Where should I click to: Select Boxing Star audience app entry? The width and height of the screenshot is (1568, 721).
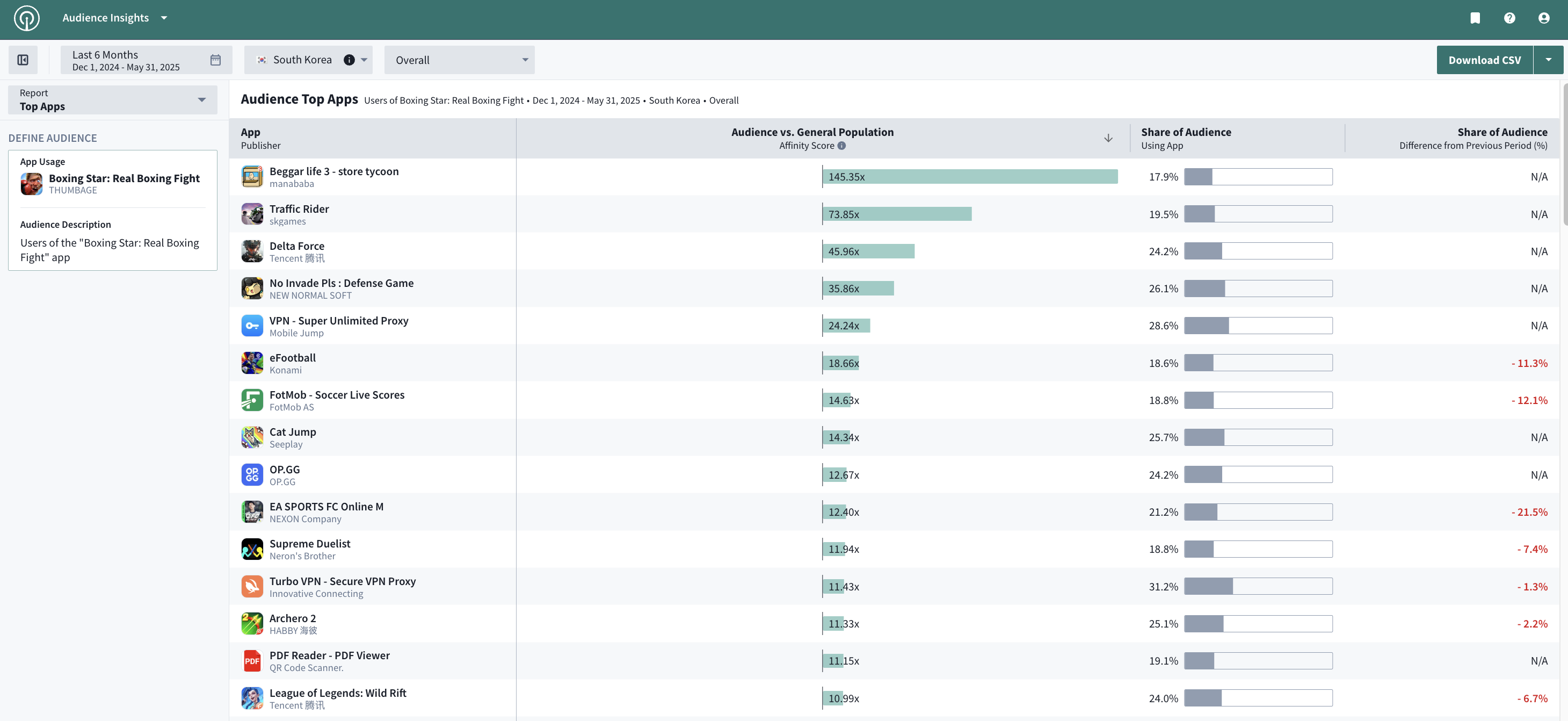click(x=124, y=178)
